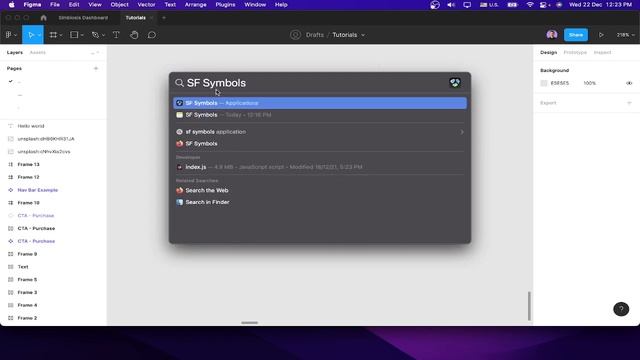640x360 pixels.
Task: Expand the Move tool options arrow
Action: pyautogui.click(x=39, y=36)
